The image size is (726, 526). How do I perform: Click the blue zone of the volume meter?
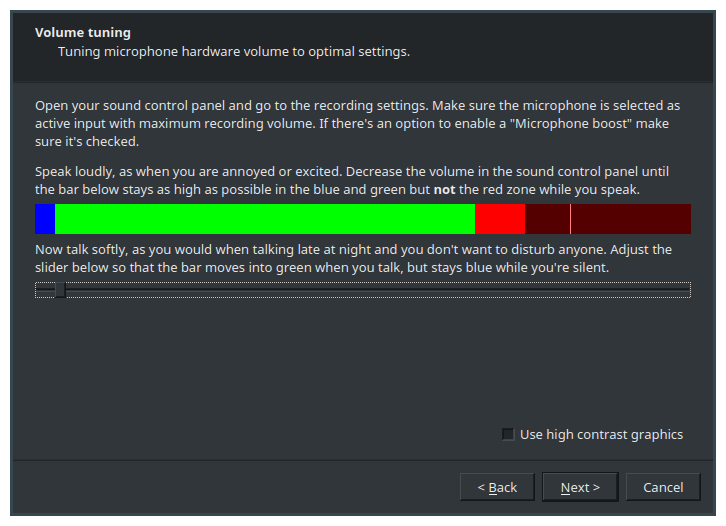click(x=45, y=219)
